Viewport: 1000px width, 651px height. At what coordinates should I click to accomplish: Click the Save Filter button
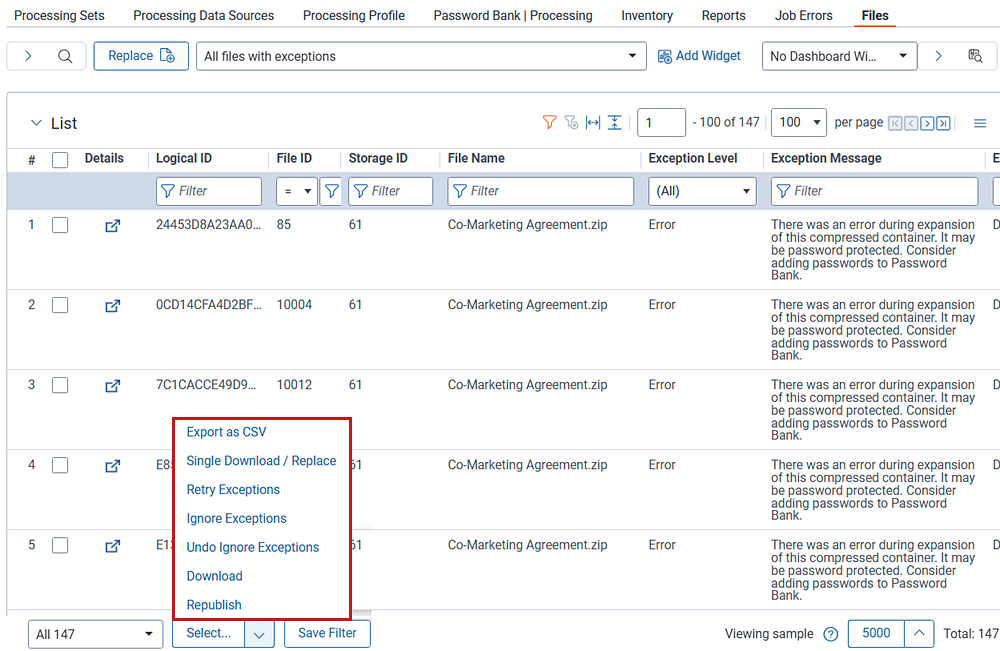[327, 633]
